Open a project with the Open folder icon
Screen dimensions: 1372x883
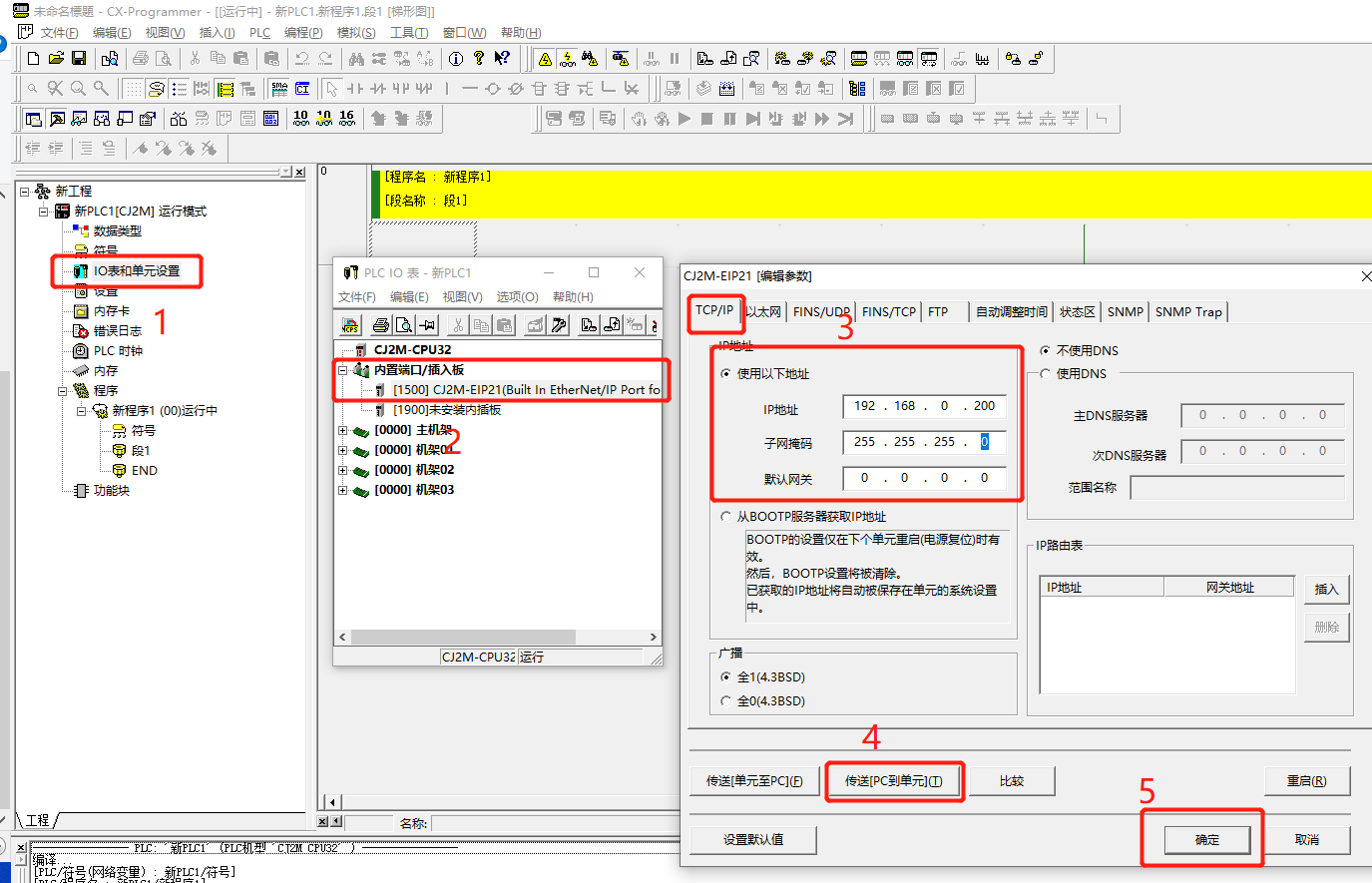coord(56,59)
